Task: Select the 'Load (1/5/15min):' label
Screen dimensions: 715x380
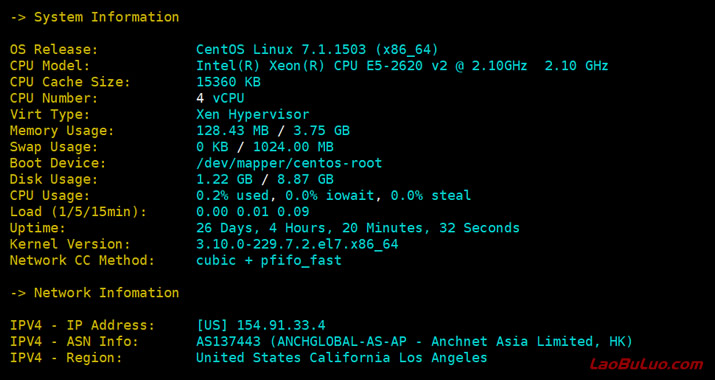Action: tap(78, 212)
